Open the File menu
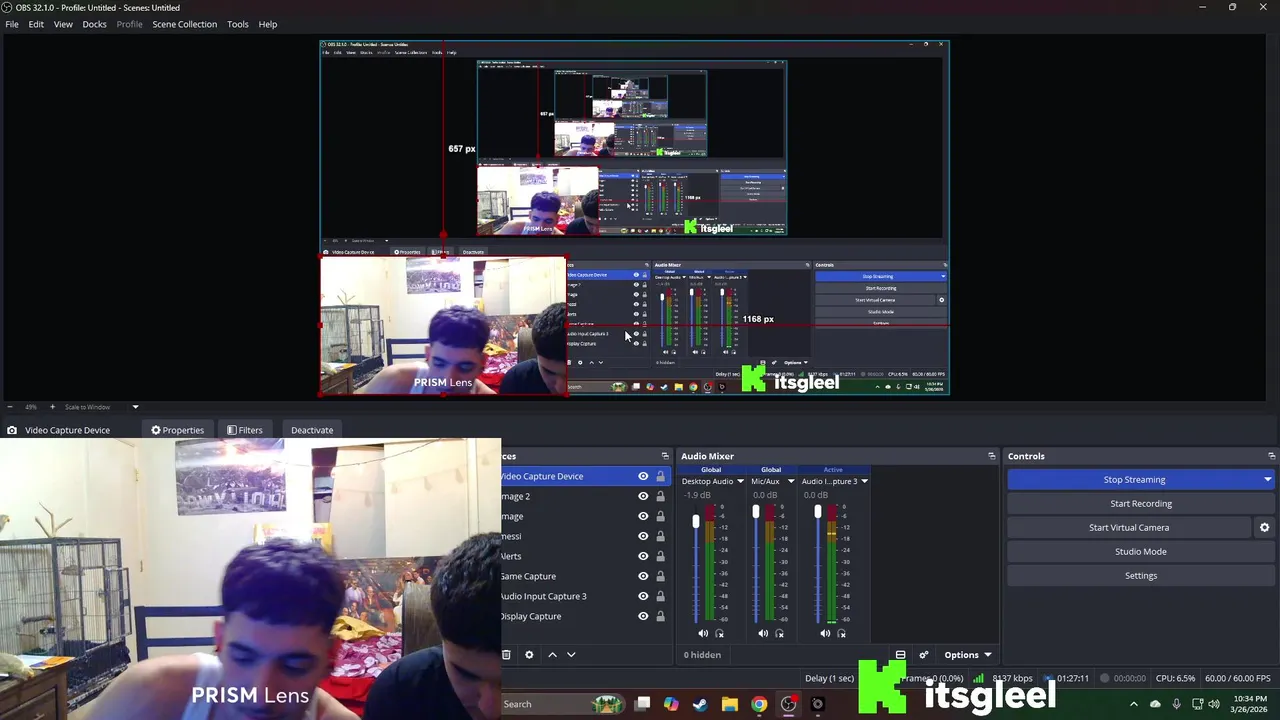The image size is (1280, 720). pos(12,24)
